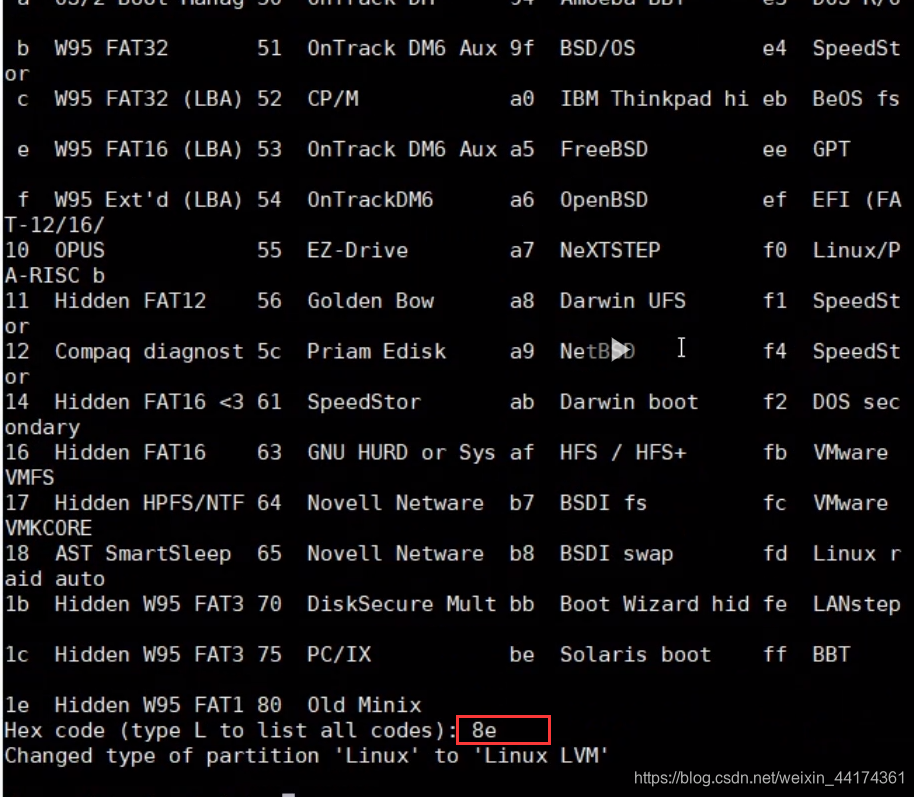Click the 'CP/M' partition type
Screen dimensions: 914x797
click(333, 99)
